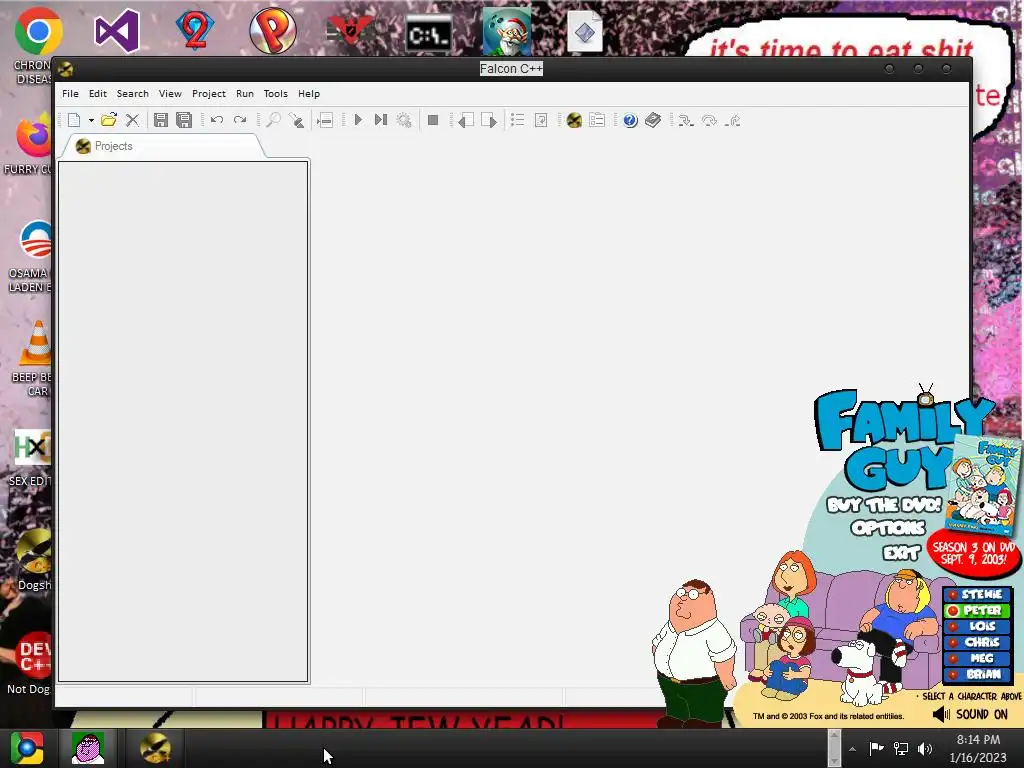Open the Project menu
The image size is (1024, 768).
[209, 93]
